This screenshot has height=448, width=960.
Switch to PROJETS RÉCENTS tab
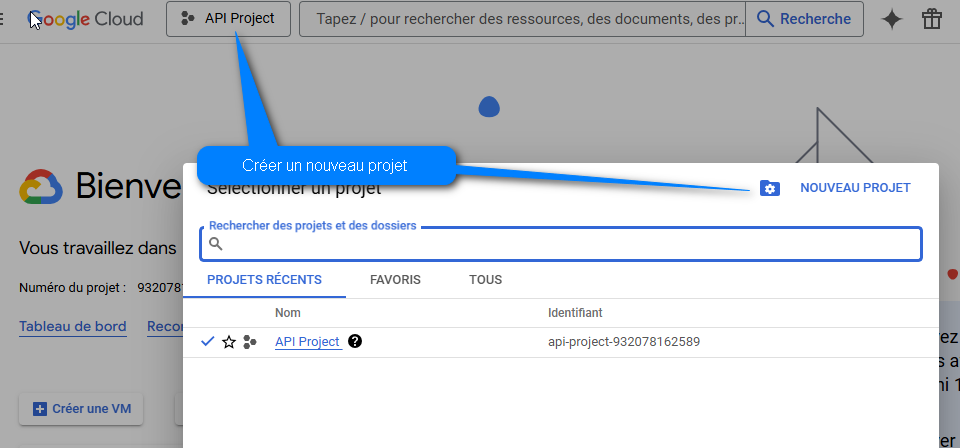(264, 280)
